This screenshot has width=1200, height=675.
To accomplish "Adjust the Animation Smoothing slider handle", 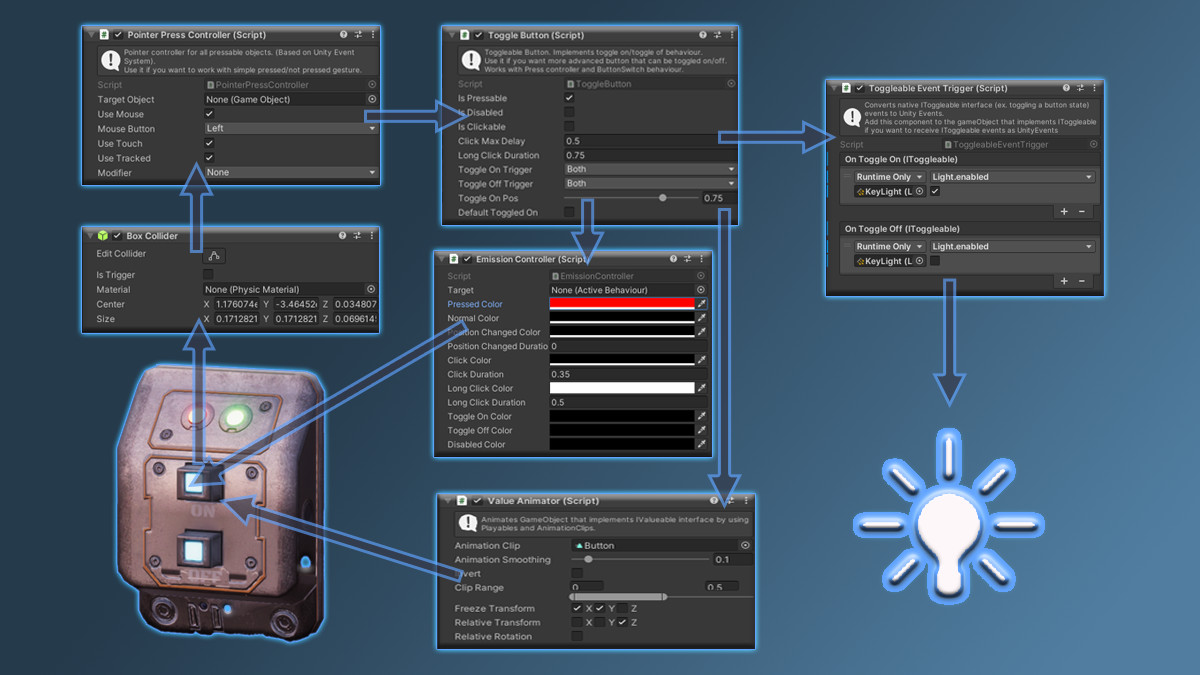I will (589, 560).
